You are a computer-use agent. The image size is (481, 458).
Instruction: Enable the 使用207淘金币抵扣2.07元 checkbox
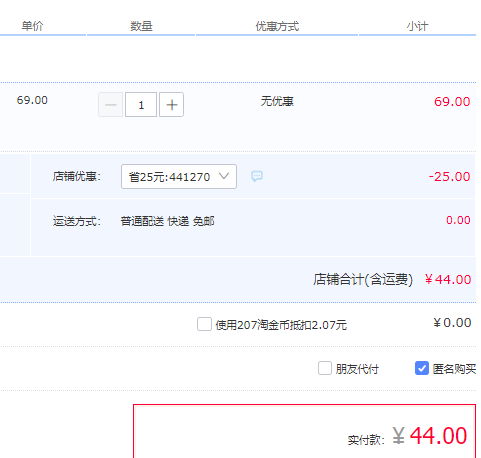204,324
